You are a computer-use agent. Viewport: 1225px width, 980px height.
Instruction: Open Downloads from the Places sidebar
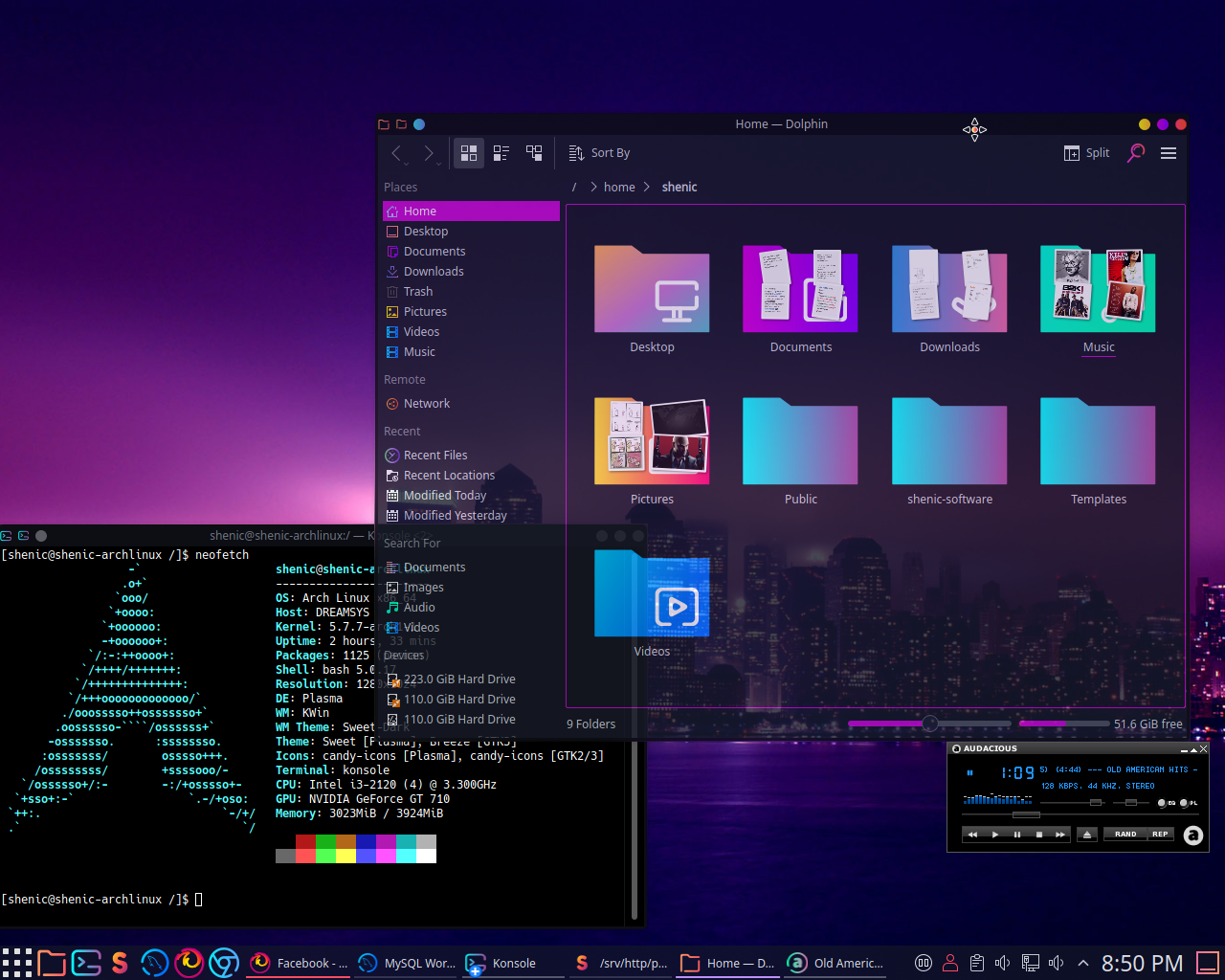click(x=471, y=272)
